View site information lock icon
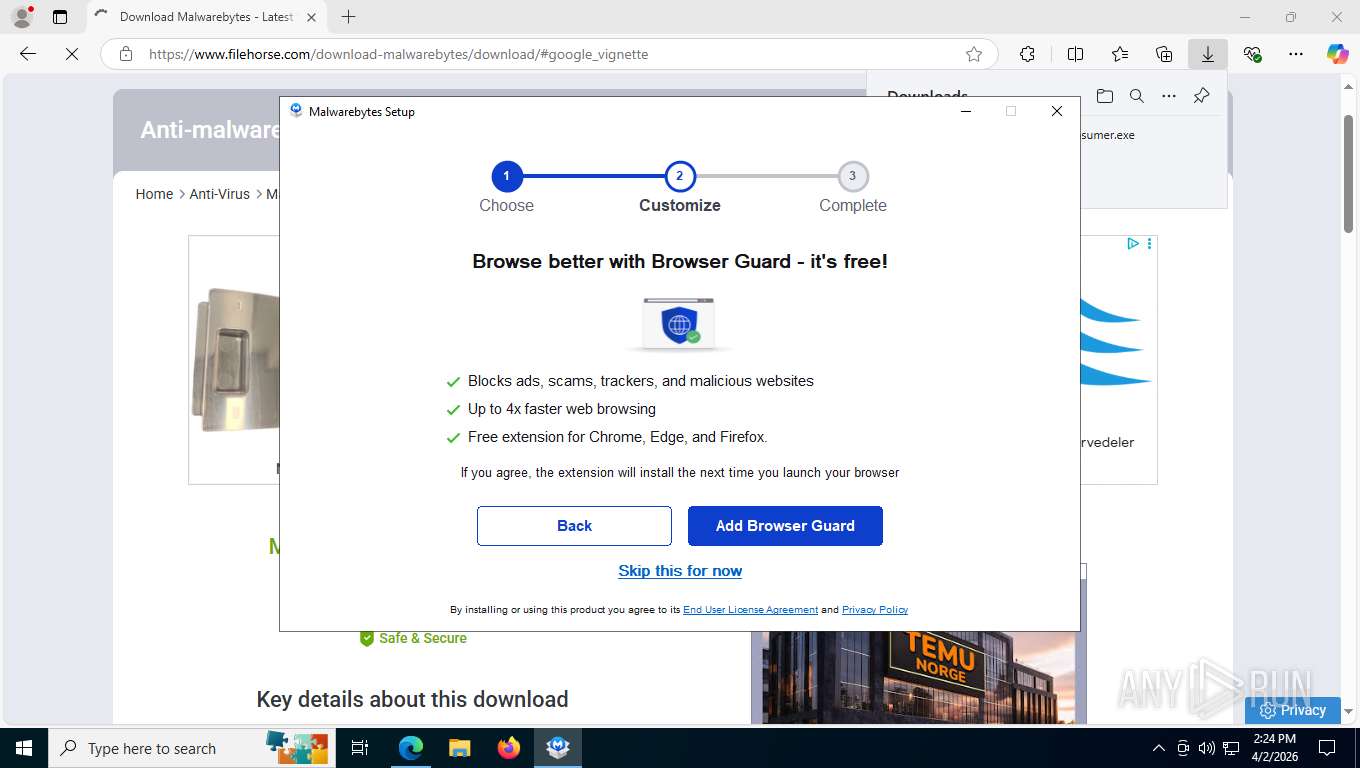The width and height of the screenshot is (1360, 768). 126,54
